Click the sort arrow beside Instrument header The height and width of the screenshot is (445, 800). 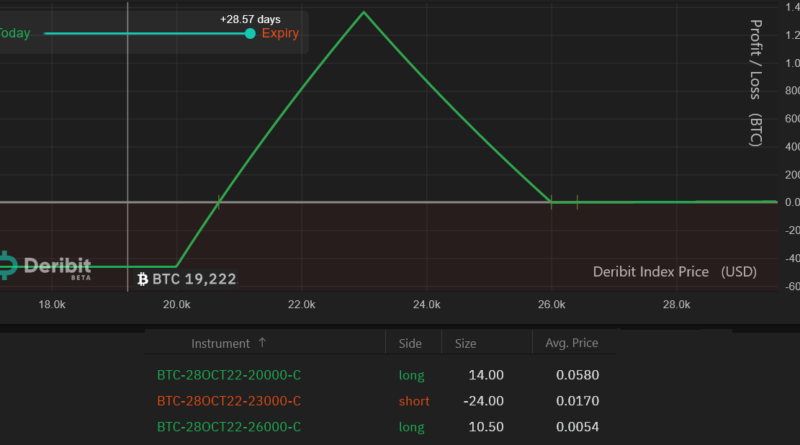coord(263,343)
